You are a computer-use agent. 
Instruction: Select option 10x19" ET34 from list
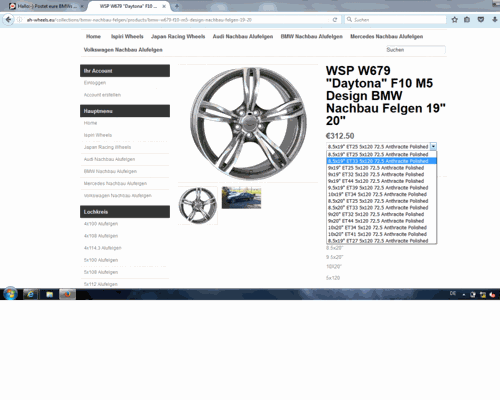[x=381, y=194]
